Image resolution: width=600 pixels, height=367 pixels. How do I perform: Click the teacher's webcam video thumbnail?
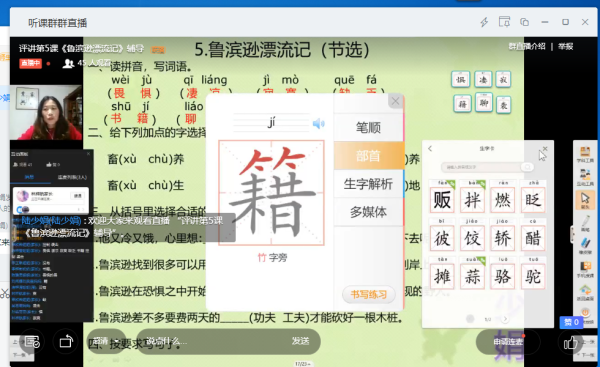coord(46,112)
